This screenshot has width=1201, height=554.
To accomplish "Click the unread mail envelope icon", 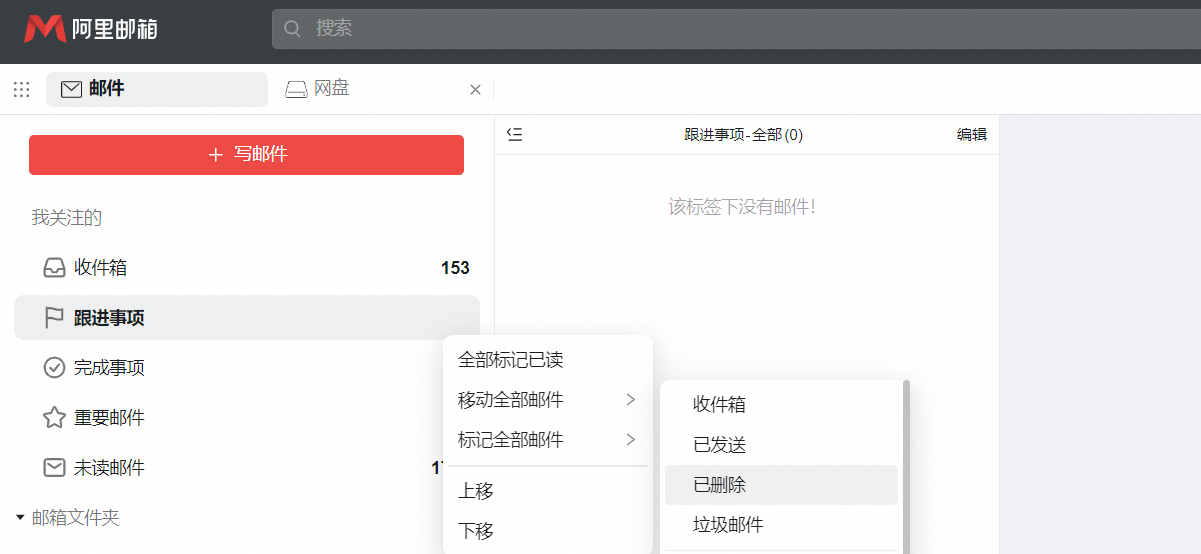I will coord(54,468).
